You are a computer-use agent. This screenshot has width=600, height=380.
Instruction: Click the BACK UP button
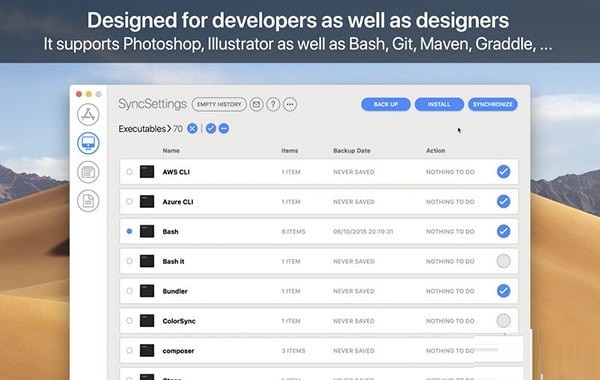(386, 104)
